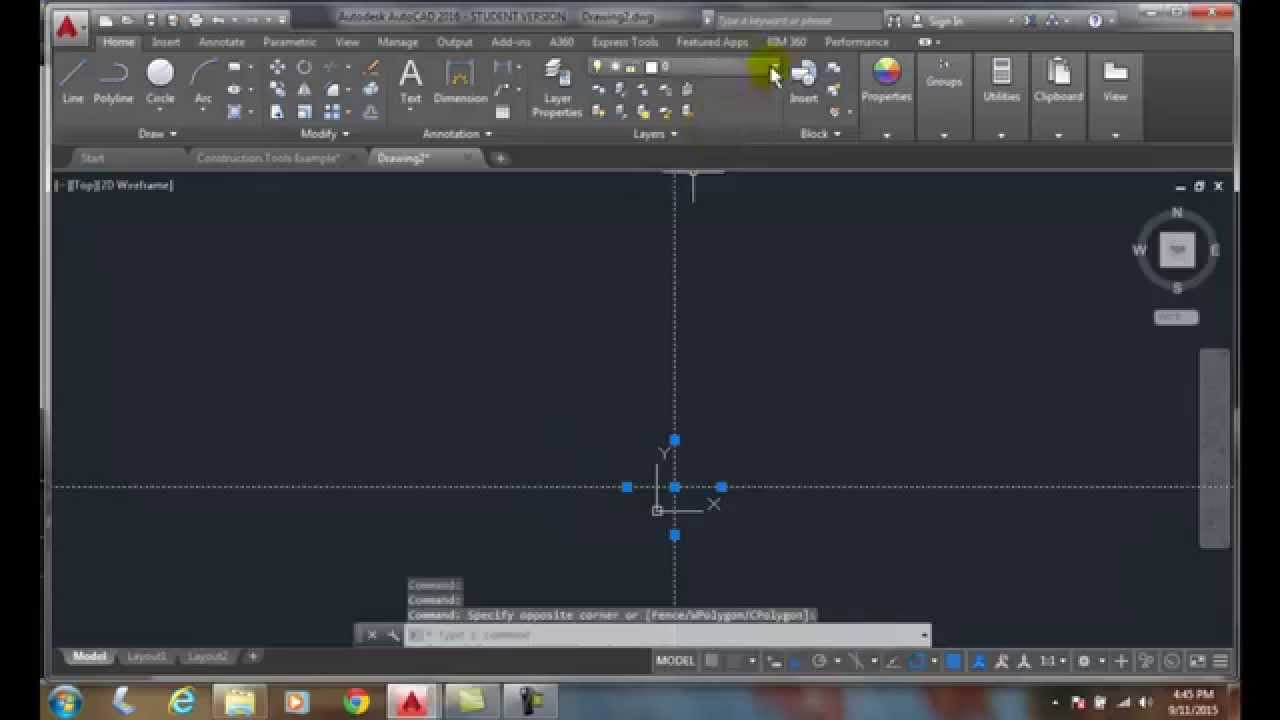Image resolution: width=1280 pixels, height=720 pixels.
Task: Click the 2D Wireframe visual style label
Action: pos(135,185)
